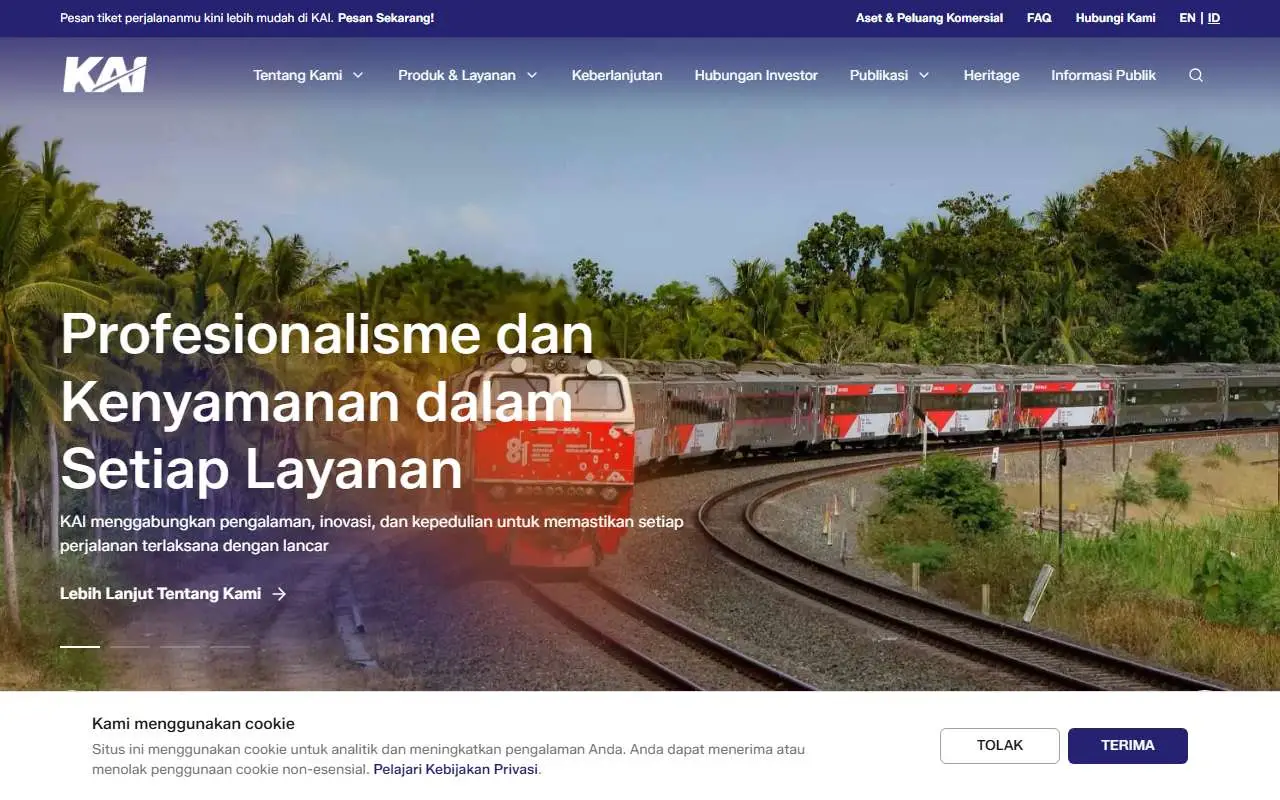Screen dimensions: 1280x800
Task: Open the search magnifier icon
Action: pos(1196,75)
